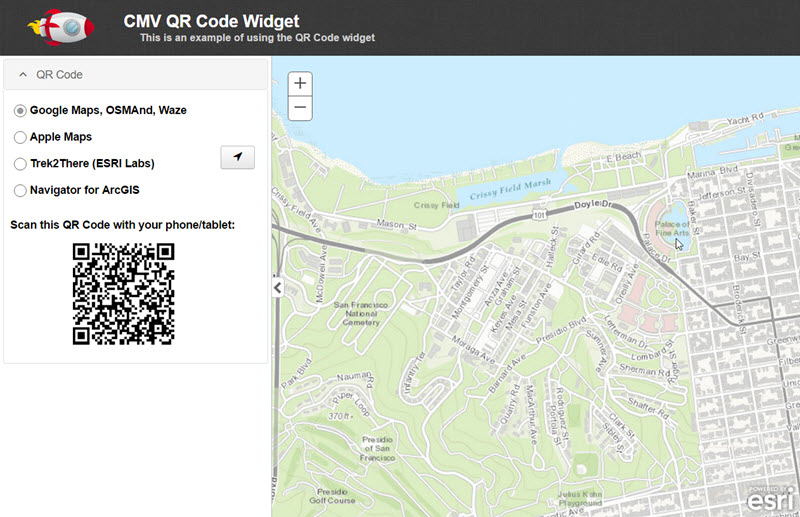Click the 101 highway shield on map
The height and width of the screenshot is (517, 800).
point(539,215)
